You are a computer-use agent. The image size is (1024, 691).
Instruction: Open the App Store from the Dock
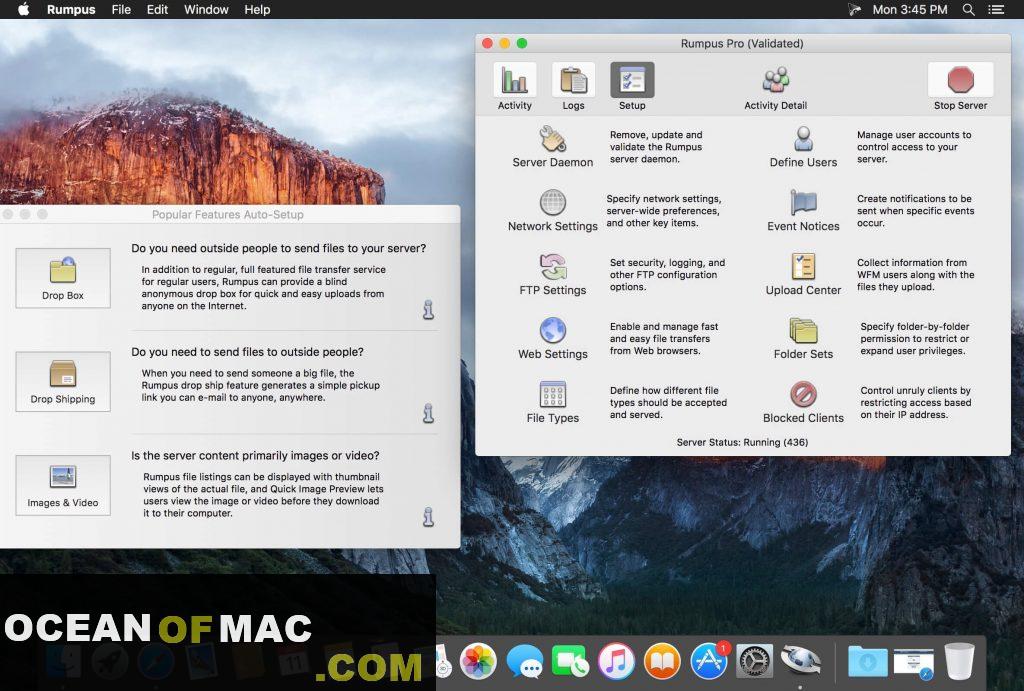pyautogui.click(x=709, y=661)
